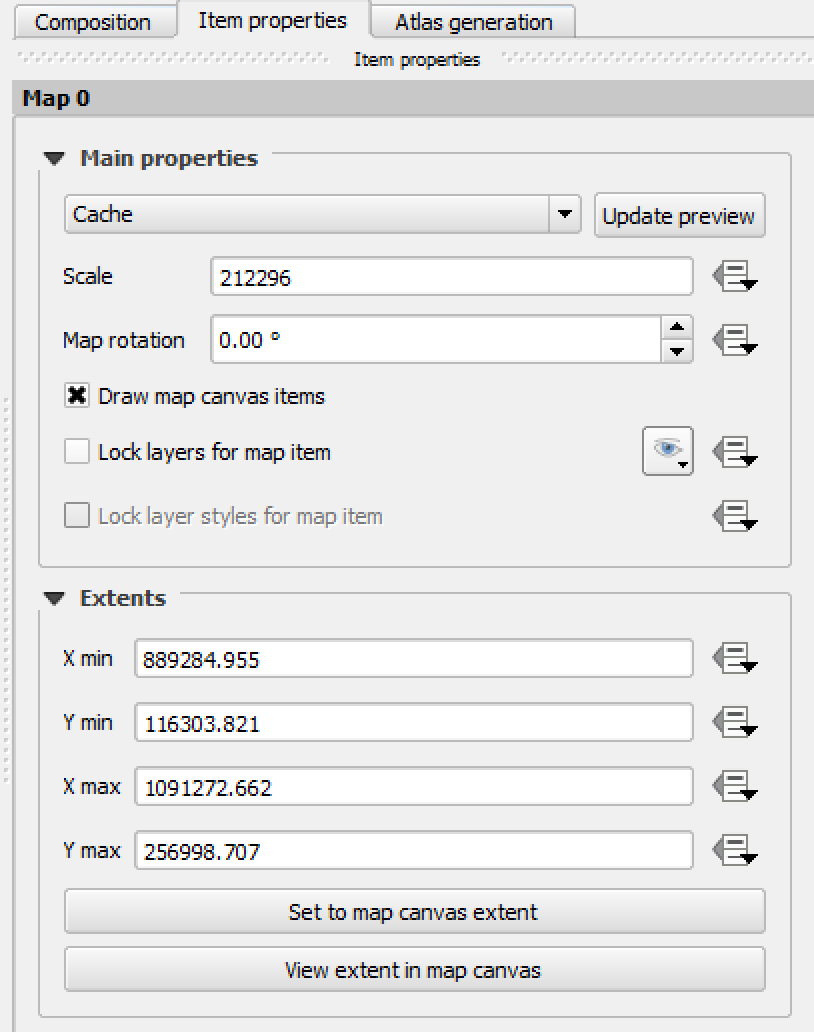Enable Lock layers for map item

click(75, 451)
